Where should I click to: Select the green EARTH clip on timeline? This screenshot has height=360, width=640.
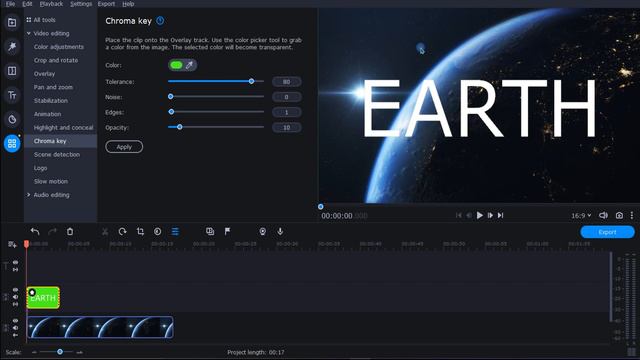click(x=43, y=298)
